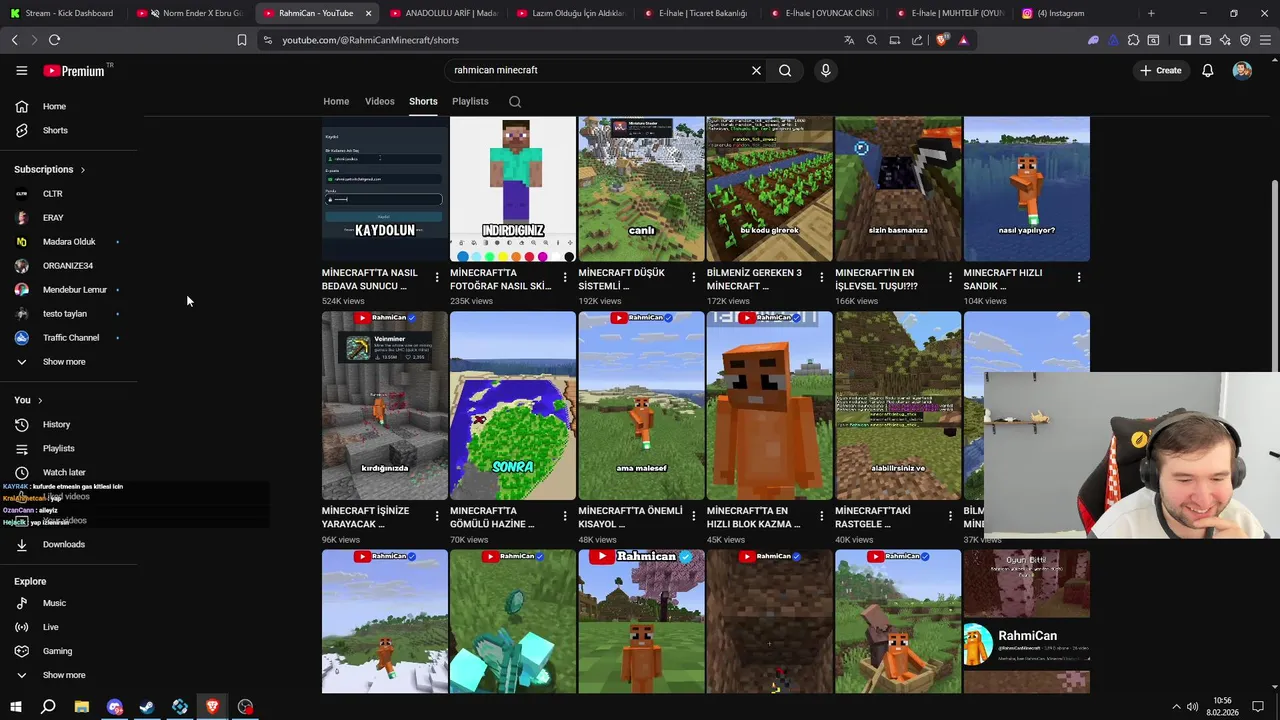This screenshot has height=720, width=1280.
Task: Go back to the previous page
Action: point(14,40)
